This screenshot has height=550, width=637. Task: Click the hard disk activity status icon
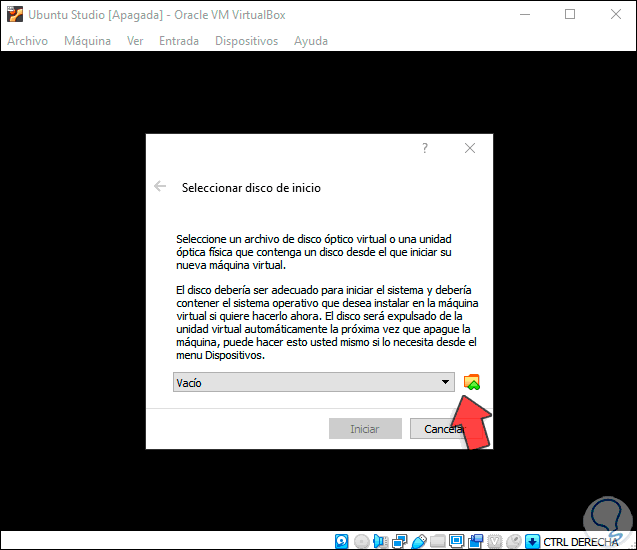click(342, 541)
